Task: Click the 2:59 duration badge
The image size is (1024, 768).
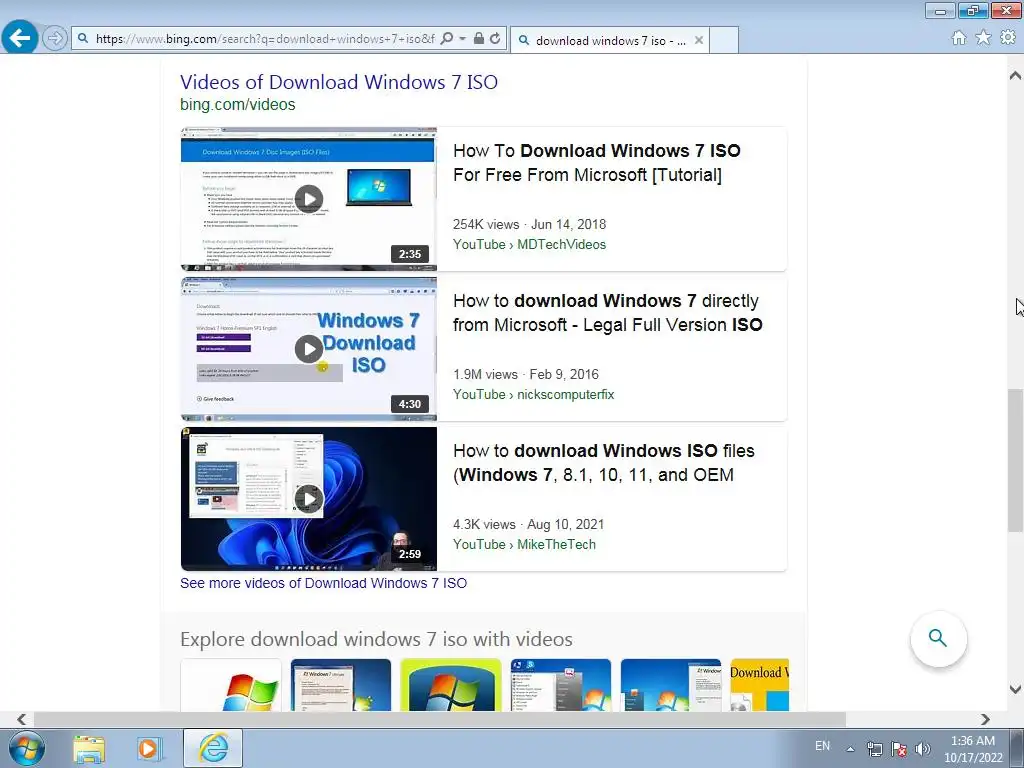Action: (x=410, y=554)
